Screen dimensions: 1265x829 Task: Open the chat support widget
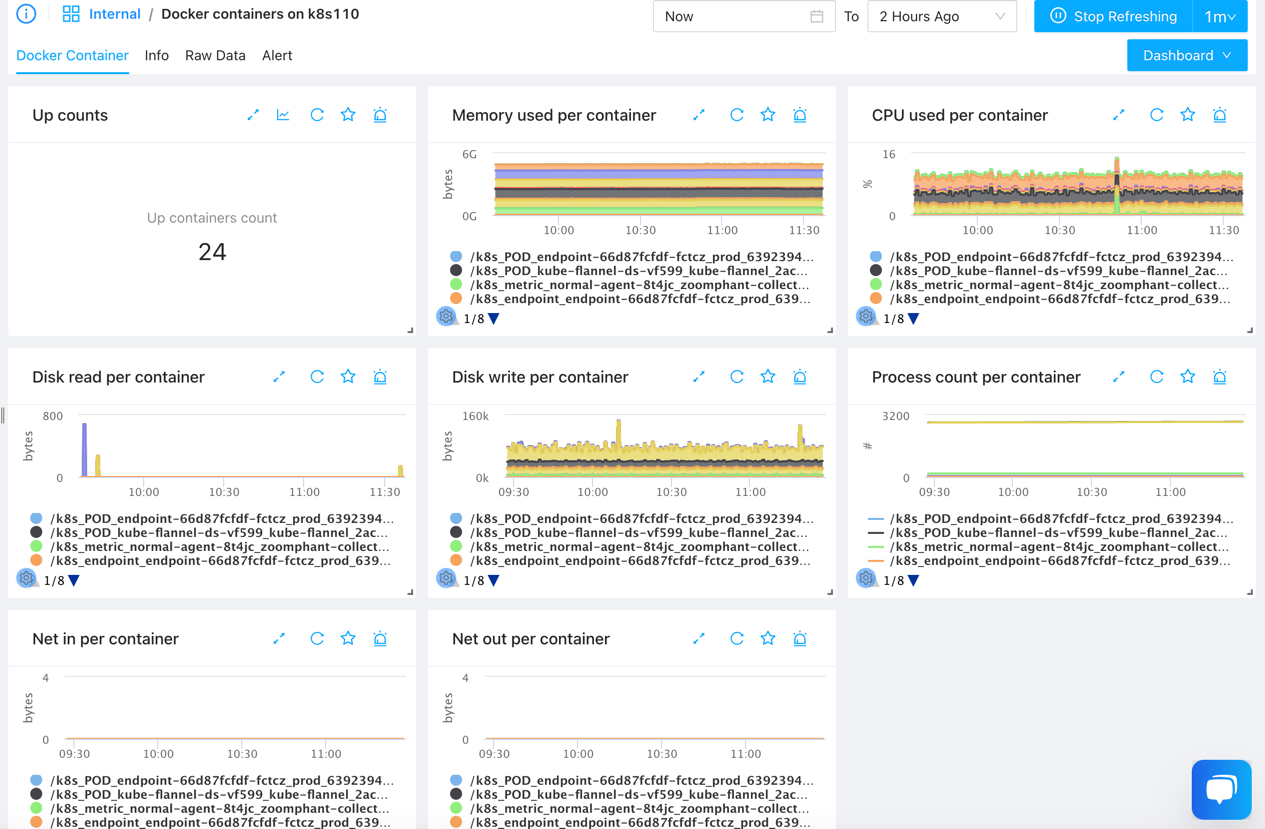1221,789
